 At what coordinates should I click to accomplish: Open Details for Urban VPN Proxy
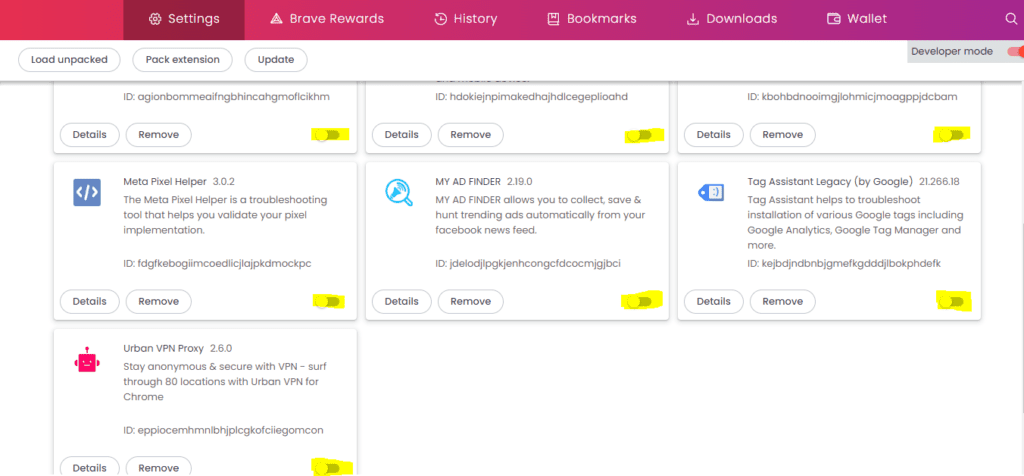pos(89,466)
